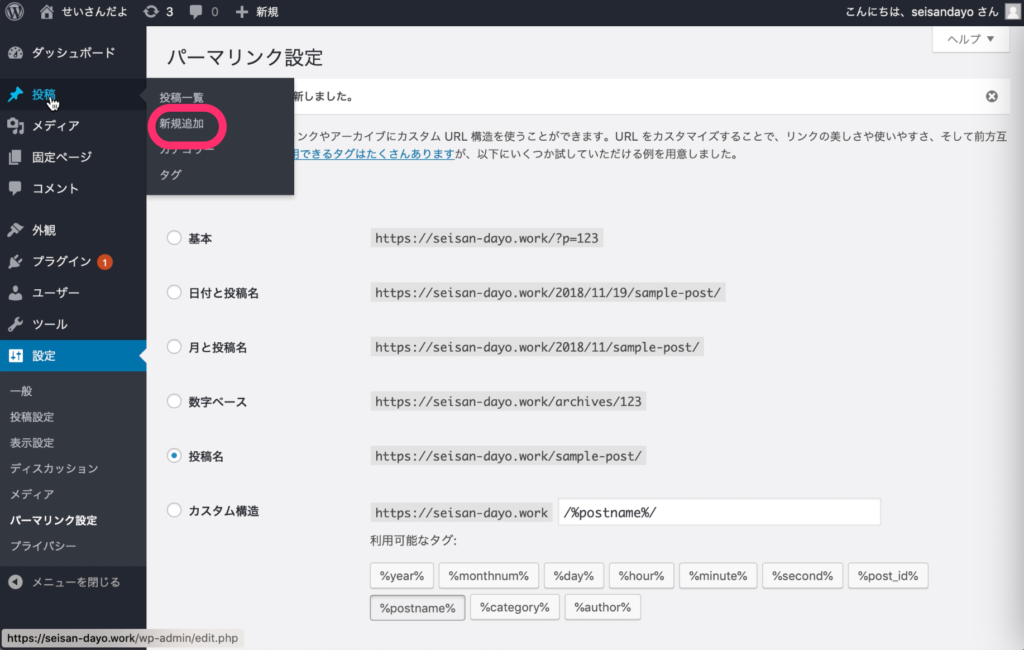This screenshot has width=1024, height=650.
Task: Open 表示設定 in settings submenu
Action: point(32,443)
